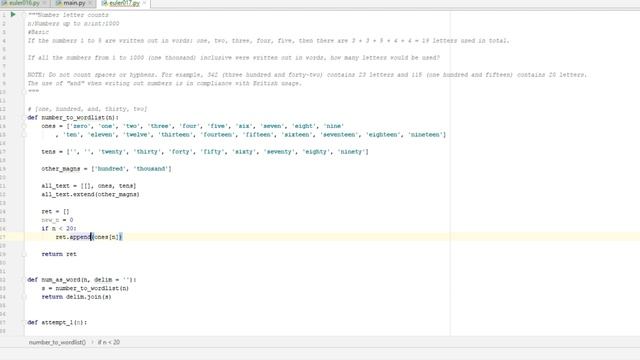This screenshot has width=640, height=360.
Task: Collapse the attempt_1 function definition
Action: 24,322
